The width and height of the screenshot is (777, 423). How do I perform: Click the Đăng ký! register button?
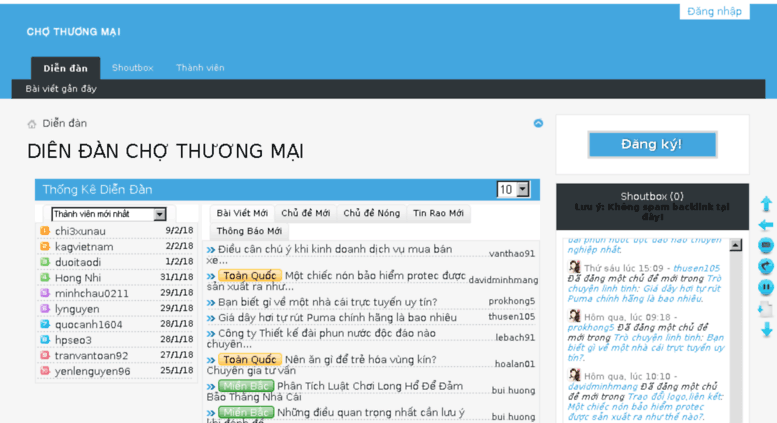click(x=652, y=145)
